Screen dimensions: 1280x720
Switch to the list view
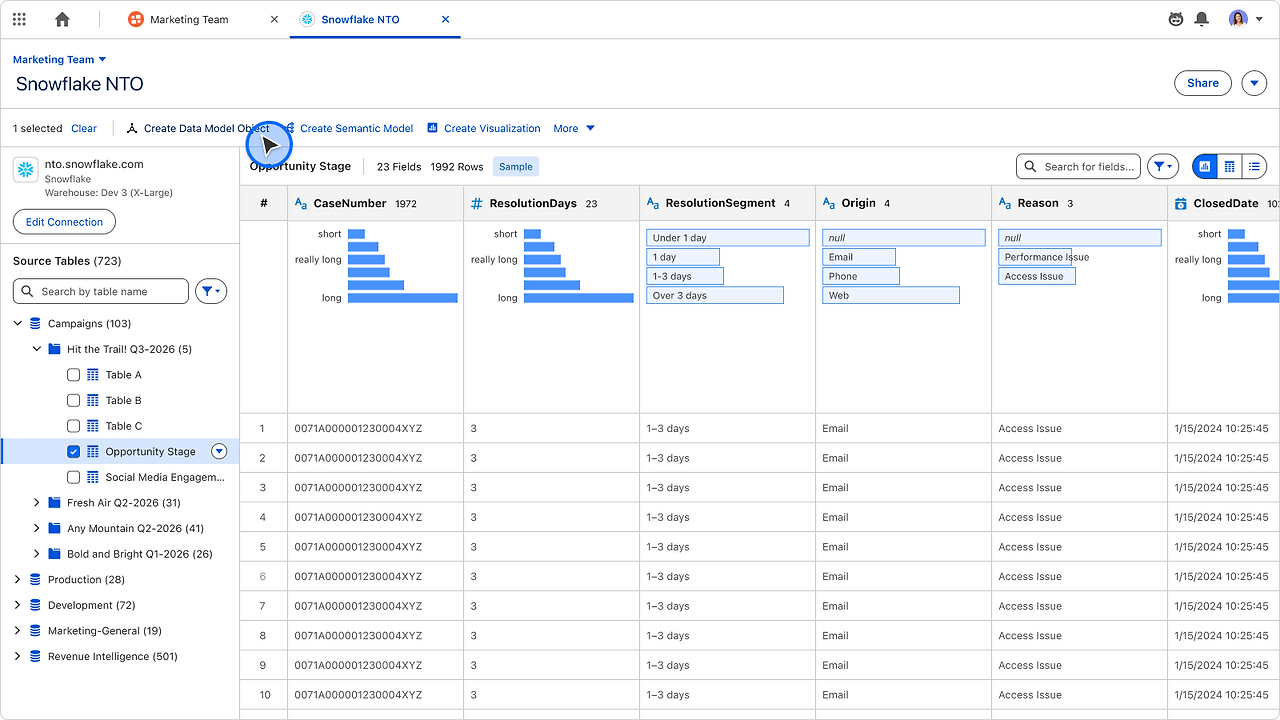pos(1254,167)
